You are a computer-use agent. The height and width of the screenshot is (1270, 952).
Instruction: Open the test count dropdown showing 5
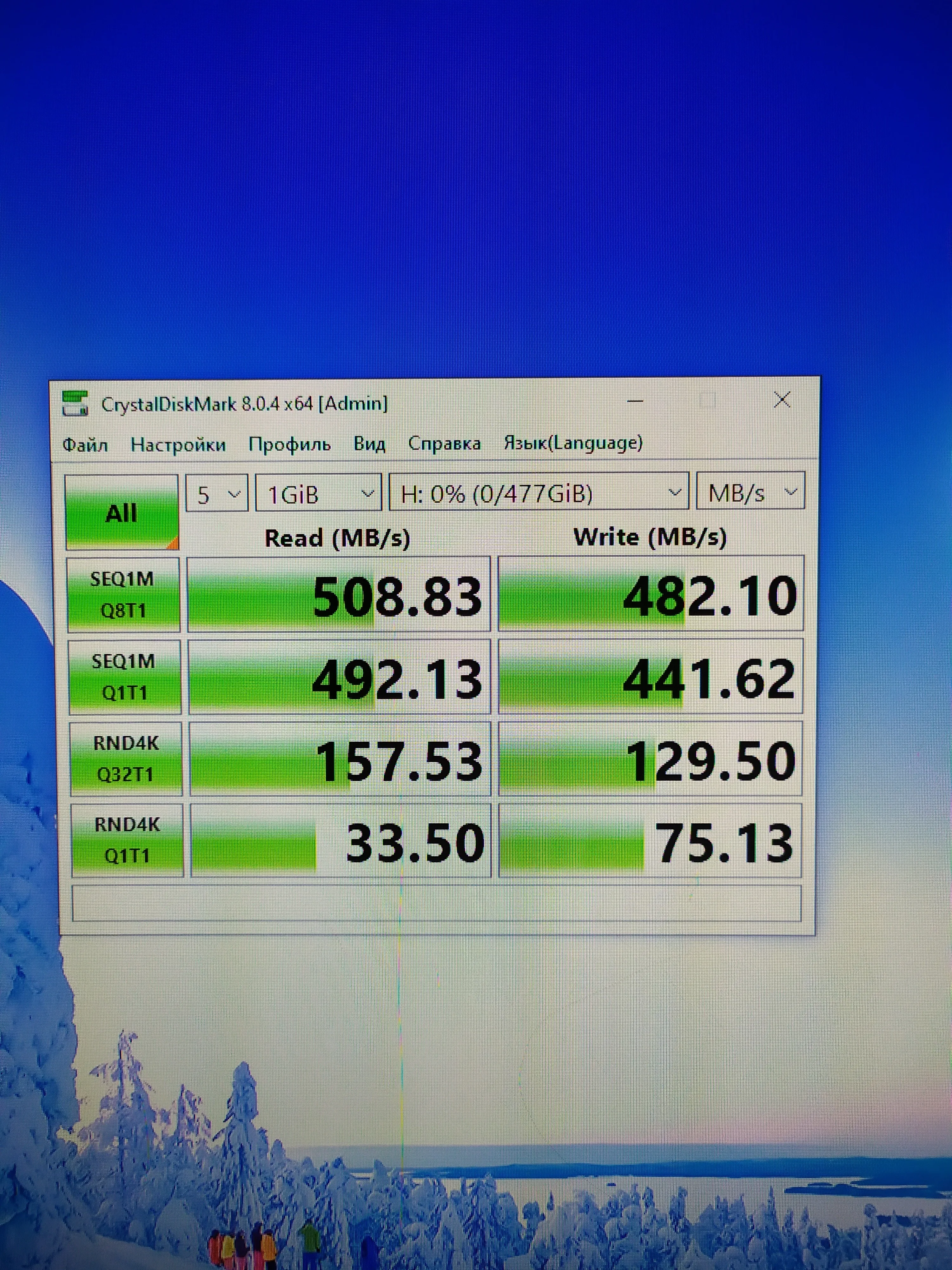pos(217,494)
